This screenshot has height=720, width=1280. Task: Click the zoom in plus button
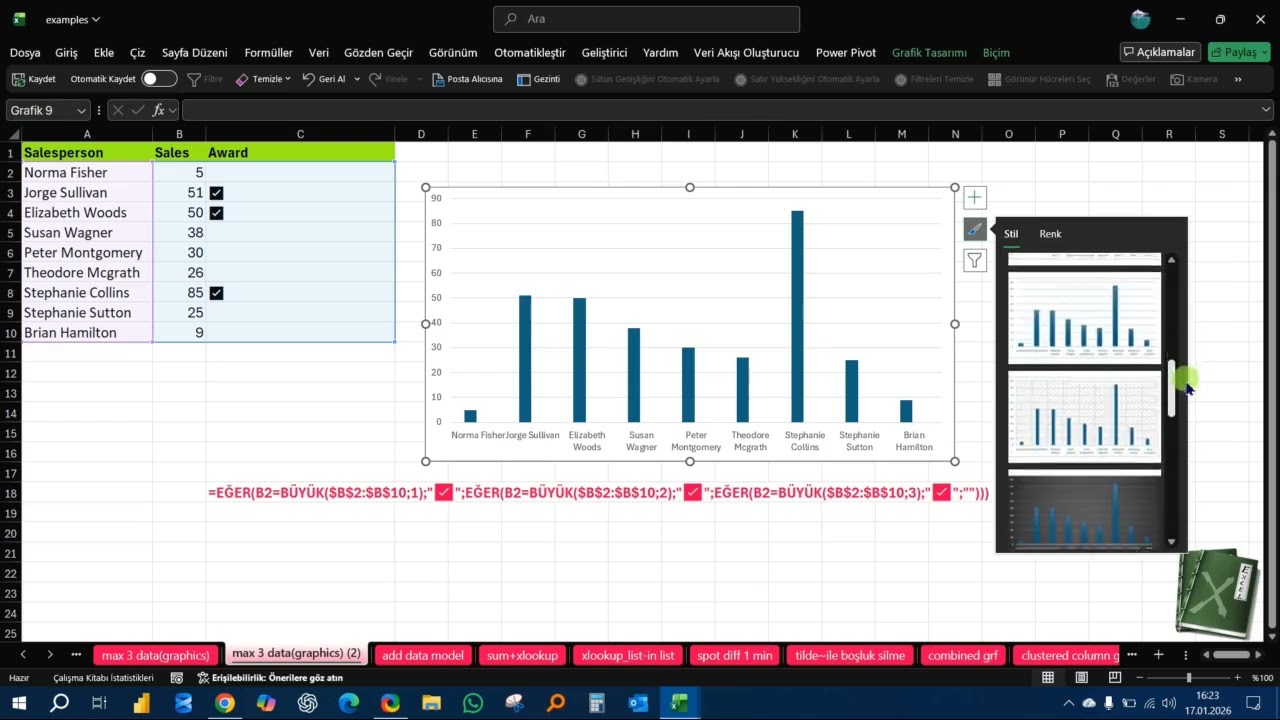(x=1237, y=678)
